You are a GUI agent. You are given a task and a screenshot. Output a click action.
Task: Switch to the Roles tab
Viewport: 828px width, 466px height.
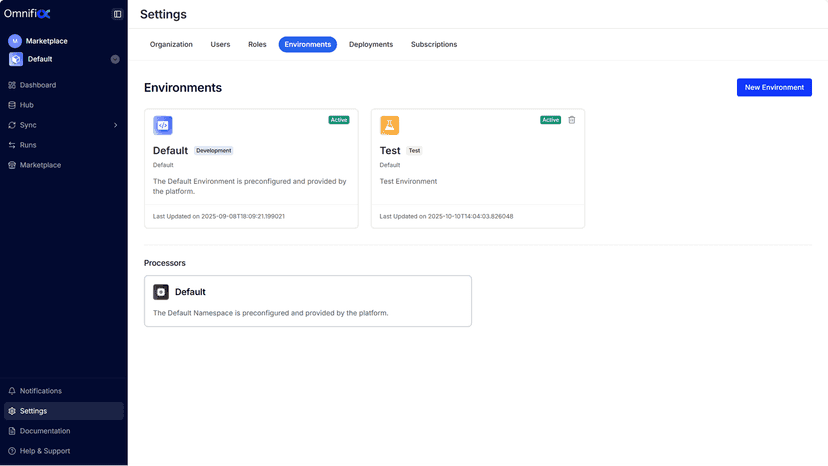click(x=257, y=44)
